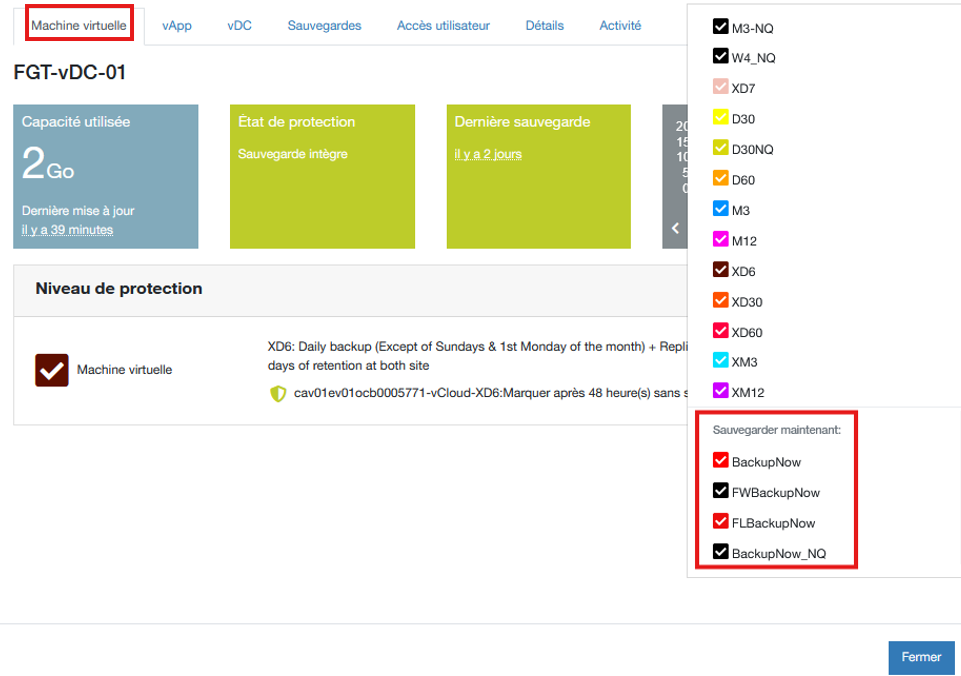This screenshot has width=961, height=676.
Task: Click the Fermer button
Action: [921, 657]
